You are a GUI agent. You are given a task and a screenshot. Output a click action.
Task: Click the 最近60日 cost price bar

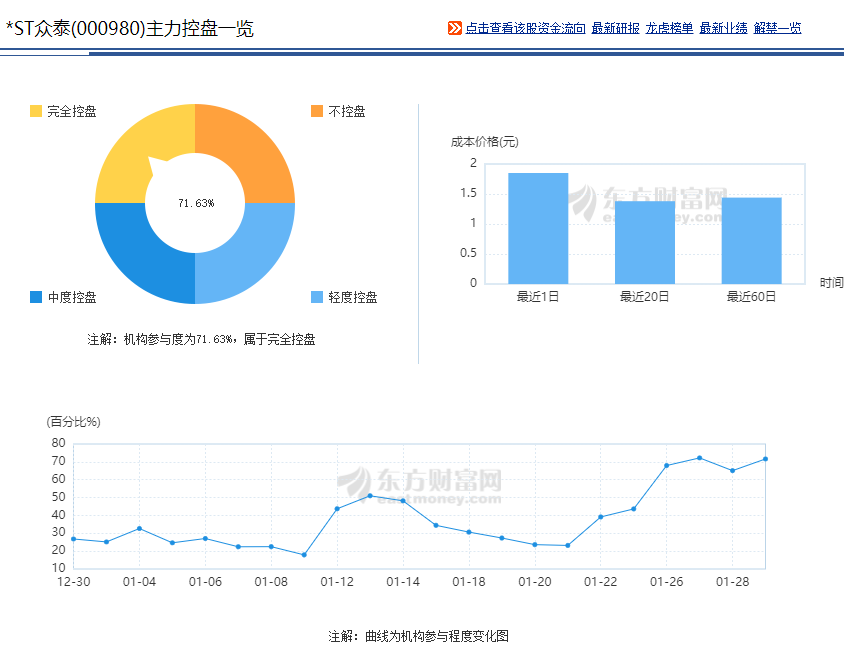click(751, 241)
